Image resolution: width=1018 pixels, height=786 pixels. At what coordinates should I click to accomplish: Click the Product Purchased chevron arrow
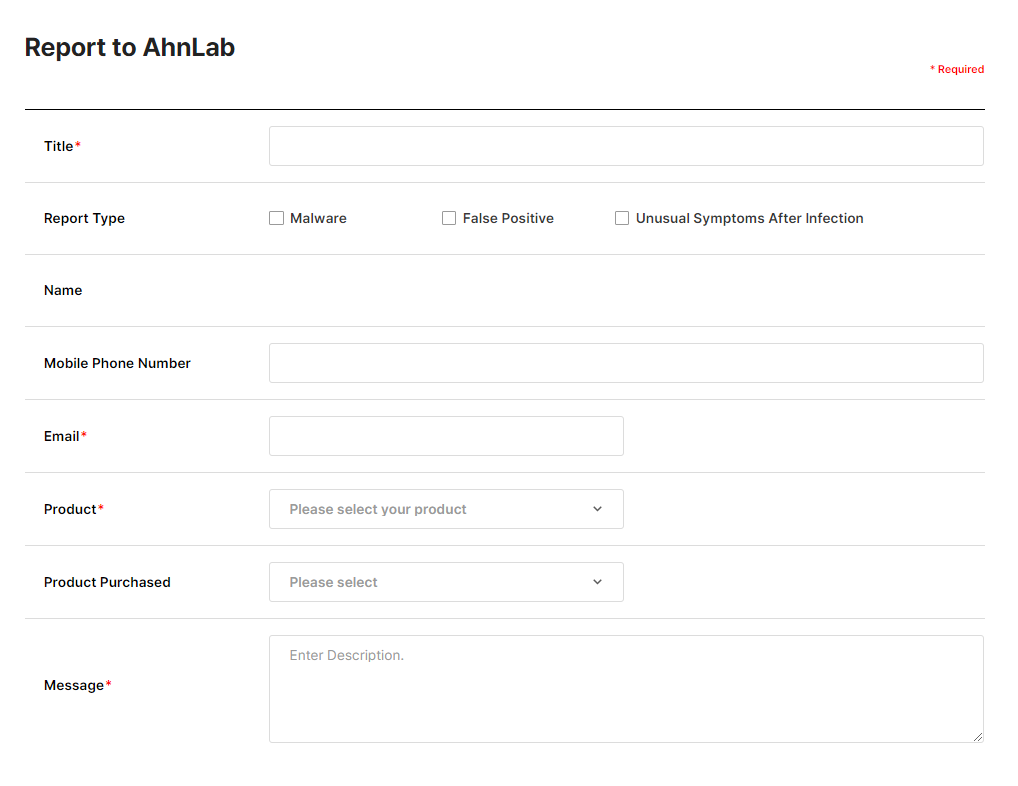coord(597,582)
